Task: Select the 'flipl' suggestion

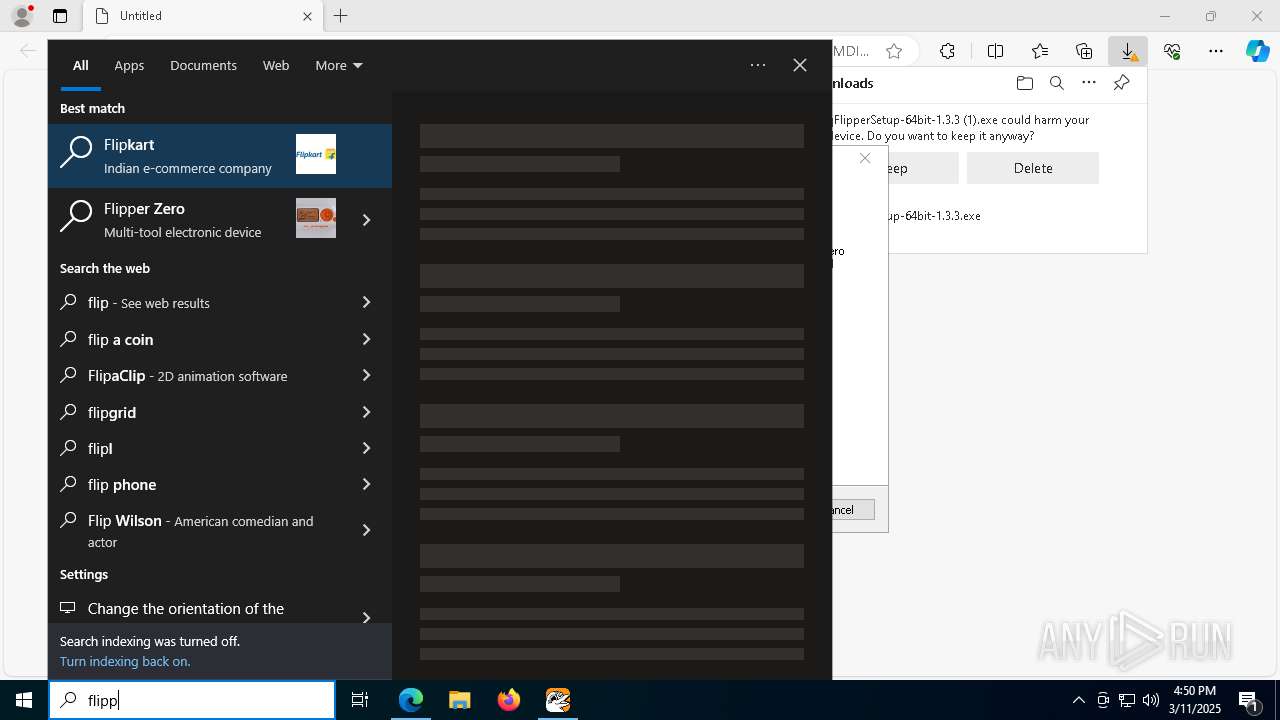Action: [x=196, y=448]
